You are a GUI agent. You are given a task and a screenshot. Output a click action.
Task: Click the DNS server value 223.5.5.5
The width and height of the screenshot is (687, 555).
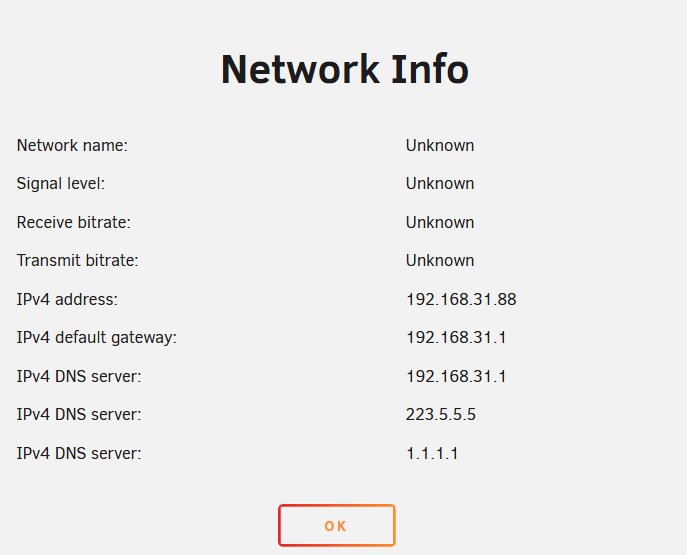point(441,414)
